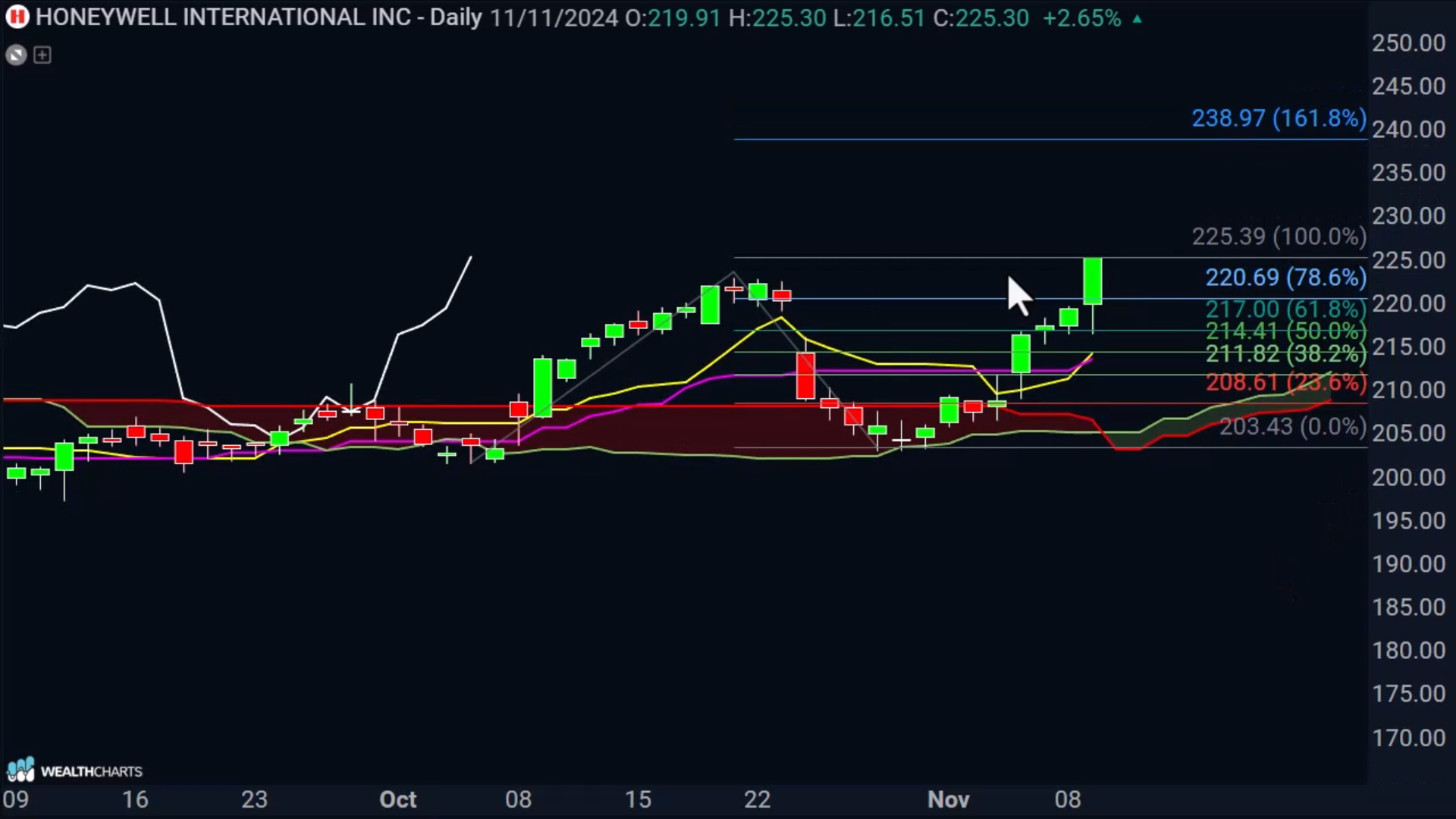Click the open value O:219.91

point(673,18)
